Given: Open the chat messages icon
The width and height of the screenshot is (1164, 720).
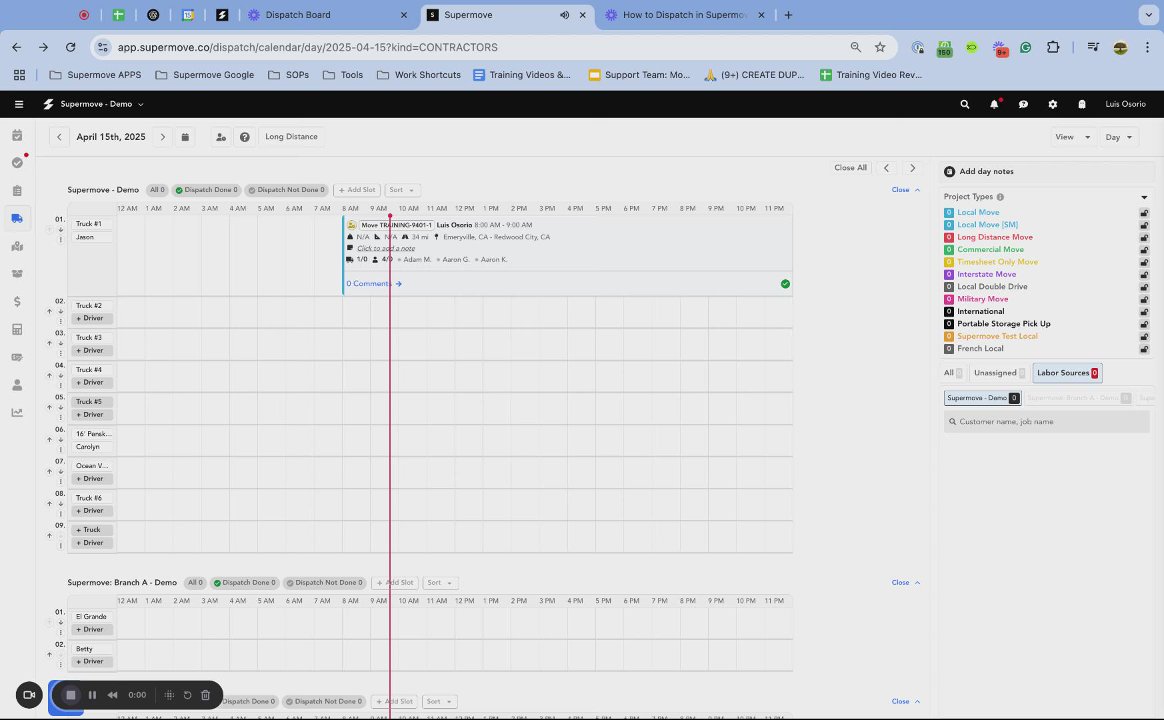Looking at the screenshot, I should (x=1023, y=105).
